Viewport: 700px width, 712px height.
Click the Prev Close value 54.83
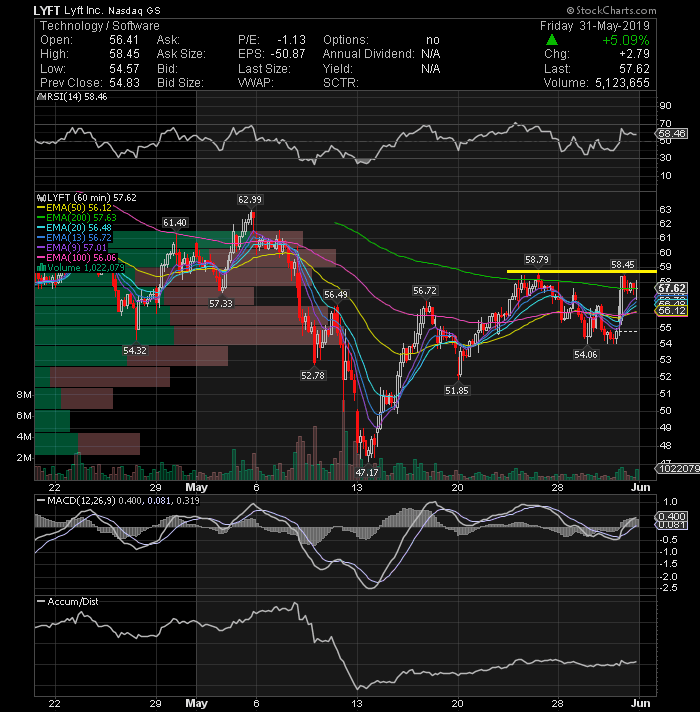point(124,83)
